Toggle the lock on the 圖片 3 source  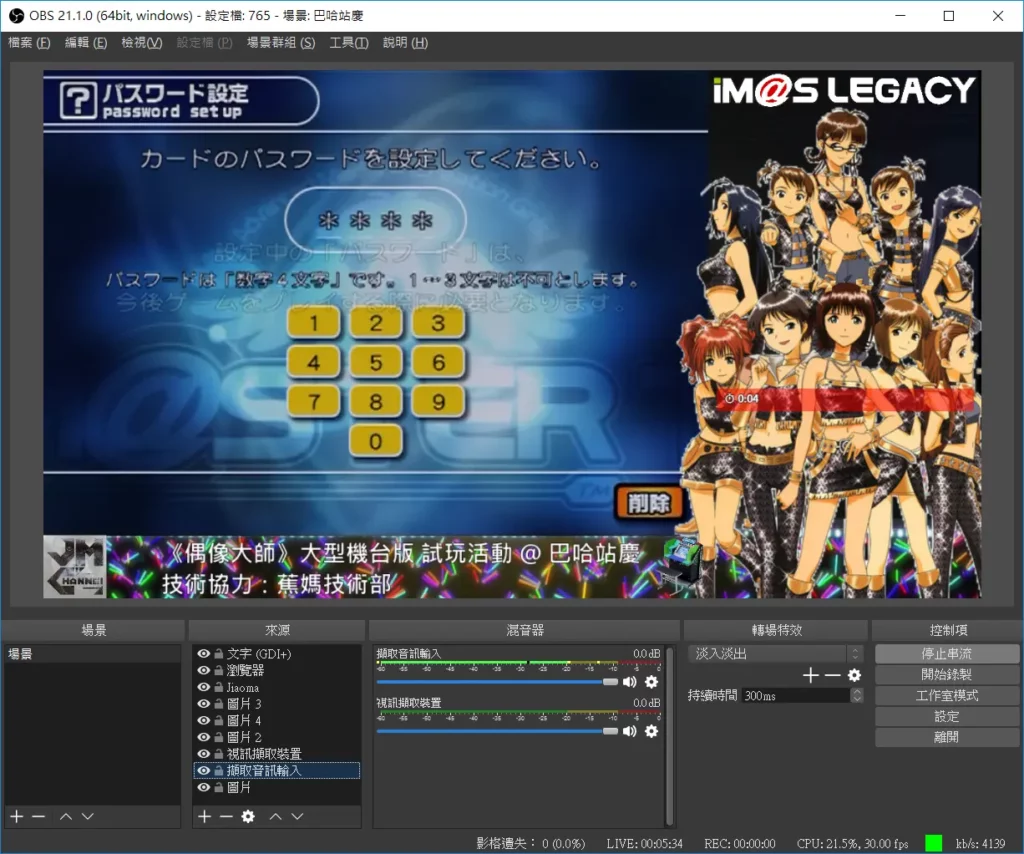(x=219, y=704)
